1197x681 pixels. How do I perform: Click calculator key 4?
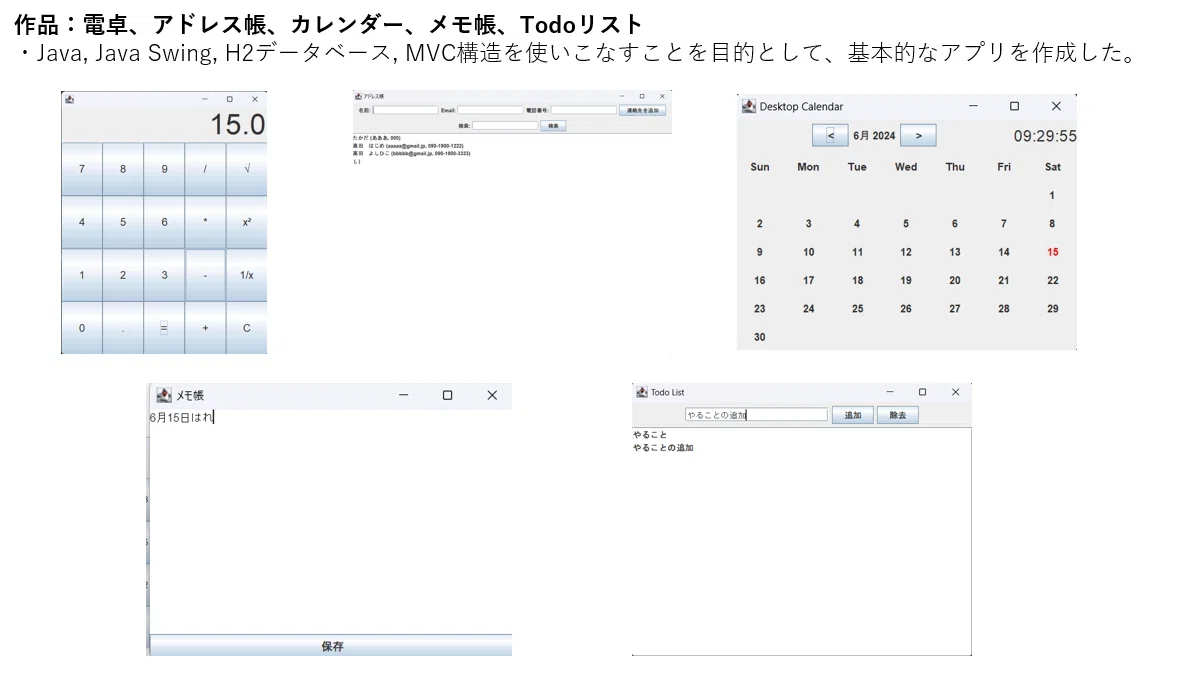click(x=82, y=222)
